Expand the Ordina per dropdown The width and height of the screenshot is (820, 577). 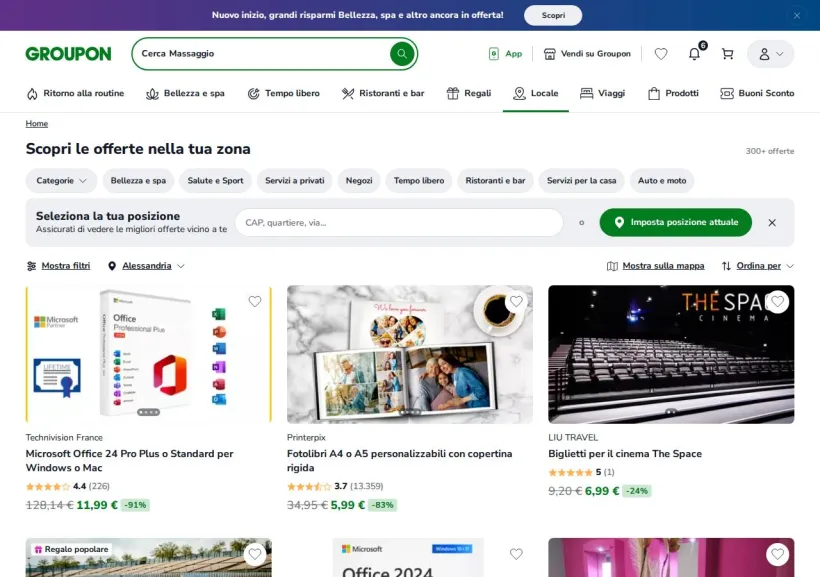(x=758, y=266)
